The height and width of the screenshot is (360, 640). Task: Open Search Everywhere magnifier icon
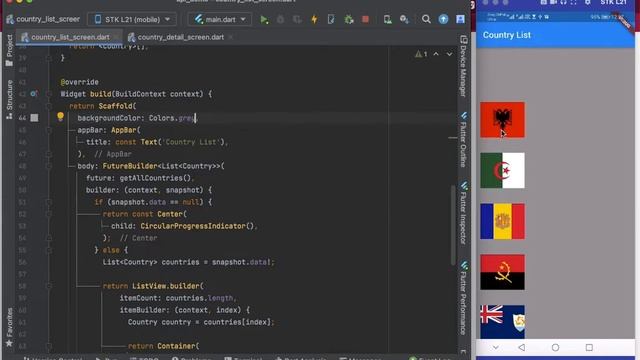[426, 19]
